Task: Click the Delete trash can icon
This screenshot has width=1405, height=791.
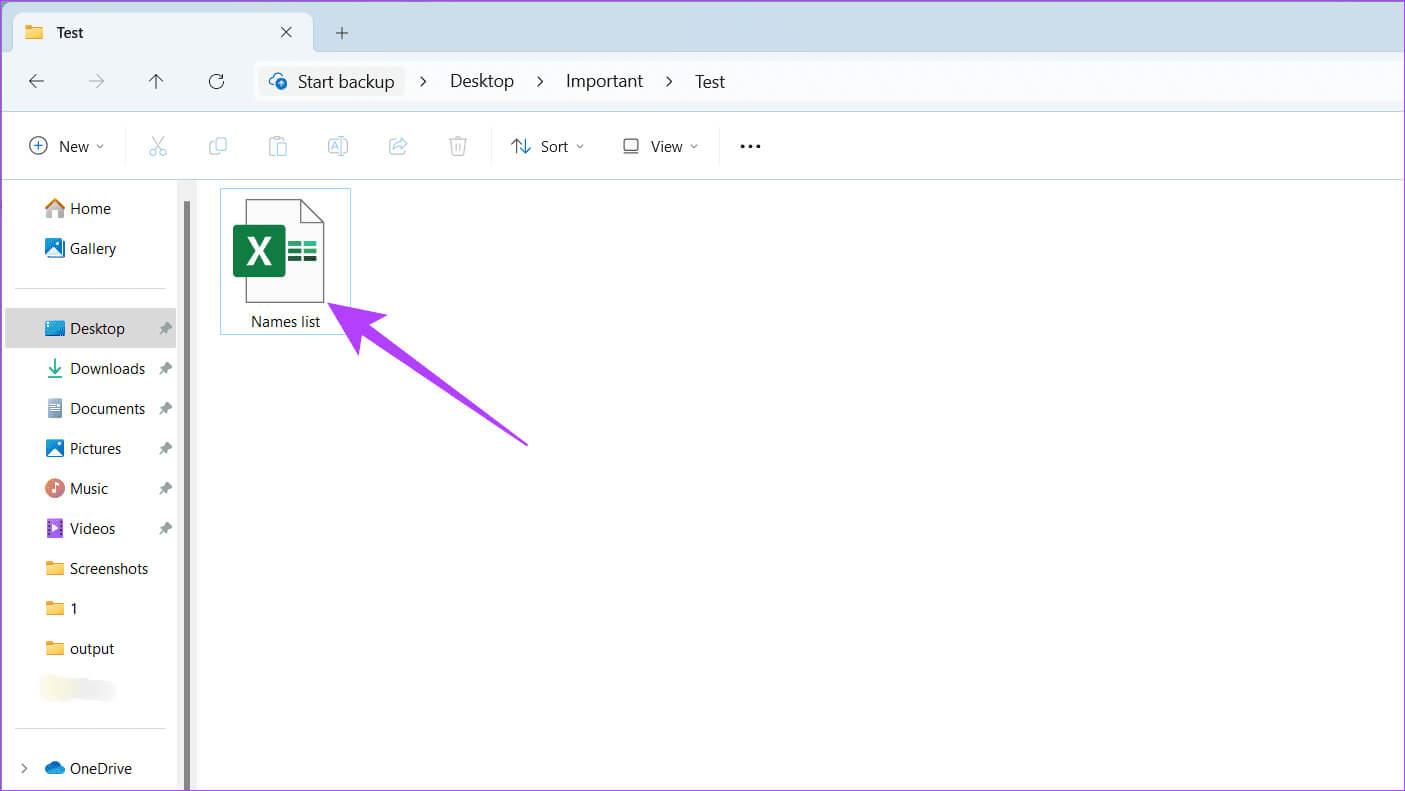Action: click(457, 146)
